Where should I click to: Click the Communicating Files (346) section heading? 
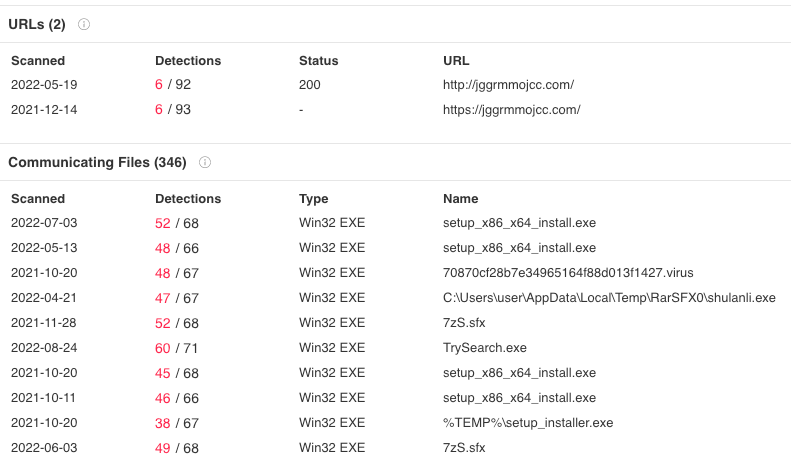tap(97, 162)
